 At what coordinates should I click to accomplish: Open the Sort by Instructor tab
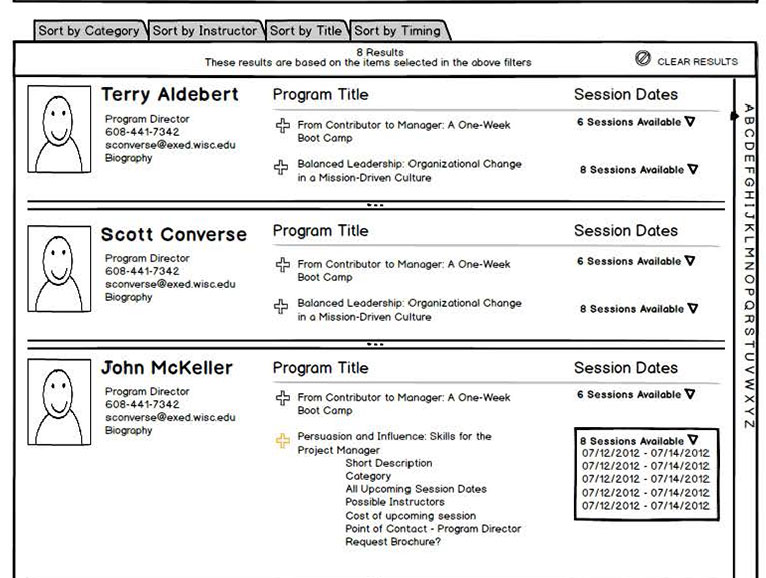coord(205,31)
